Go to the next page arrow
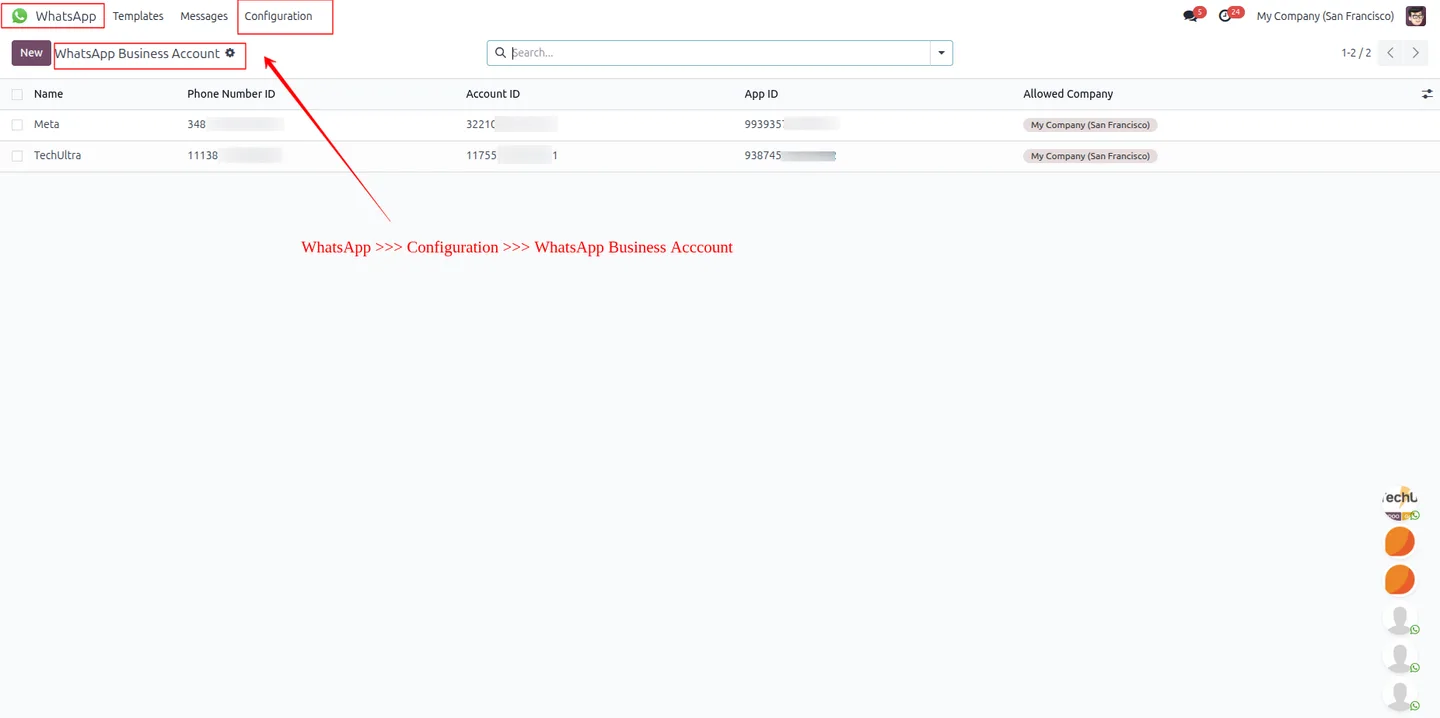This screenshot has height=718, width=1440. point(1416,53)
